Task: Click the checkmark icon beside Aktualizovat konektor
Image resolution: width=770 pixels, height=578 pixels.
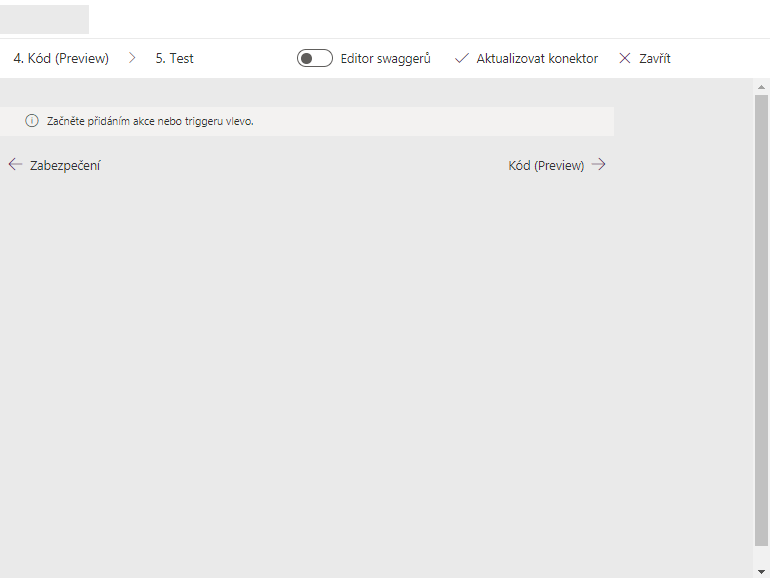Action: [461, 59]
